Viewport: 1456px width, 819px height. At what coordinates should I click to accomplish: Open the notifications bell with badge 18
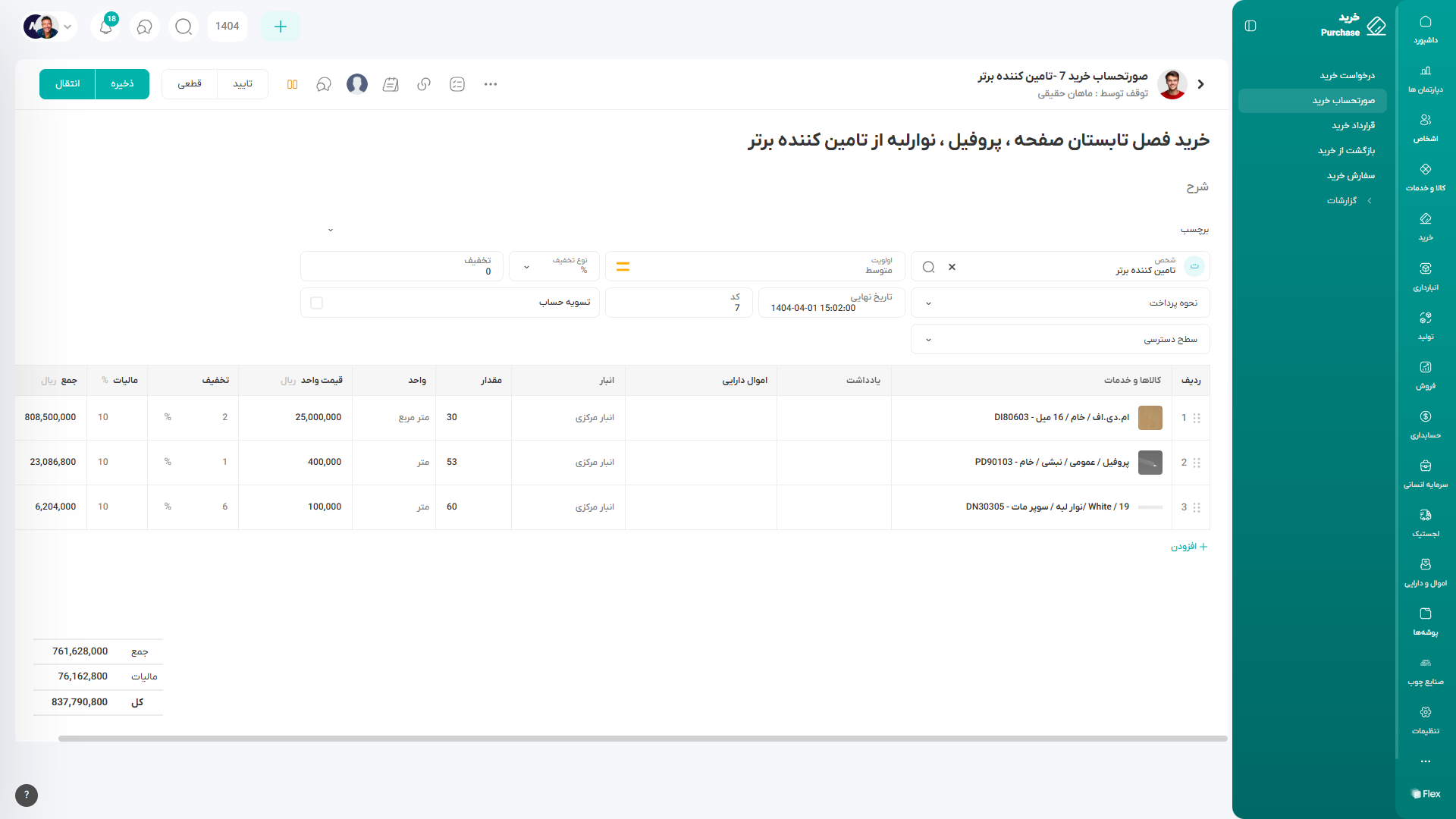pyautogui.click(x=105, y=27)
